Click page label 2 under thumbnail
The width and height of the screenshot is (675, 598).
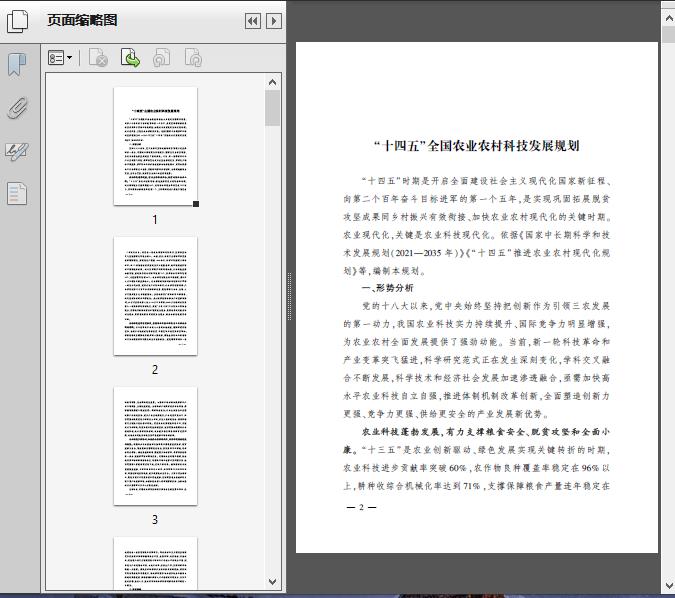coord(155,369)
